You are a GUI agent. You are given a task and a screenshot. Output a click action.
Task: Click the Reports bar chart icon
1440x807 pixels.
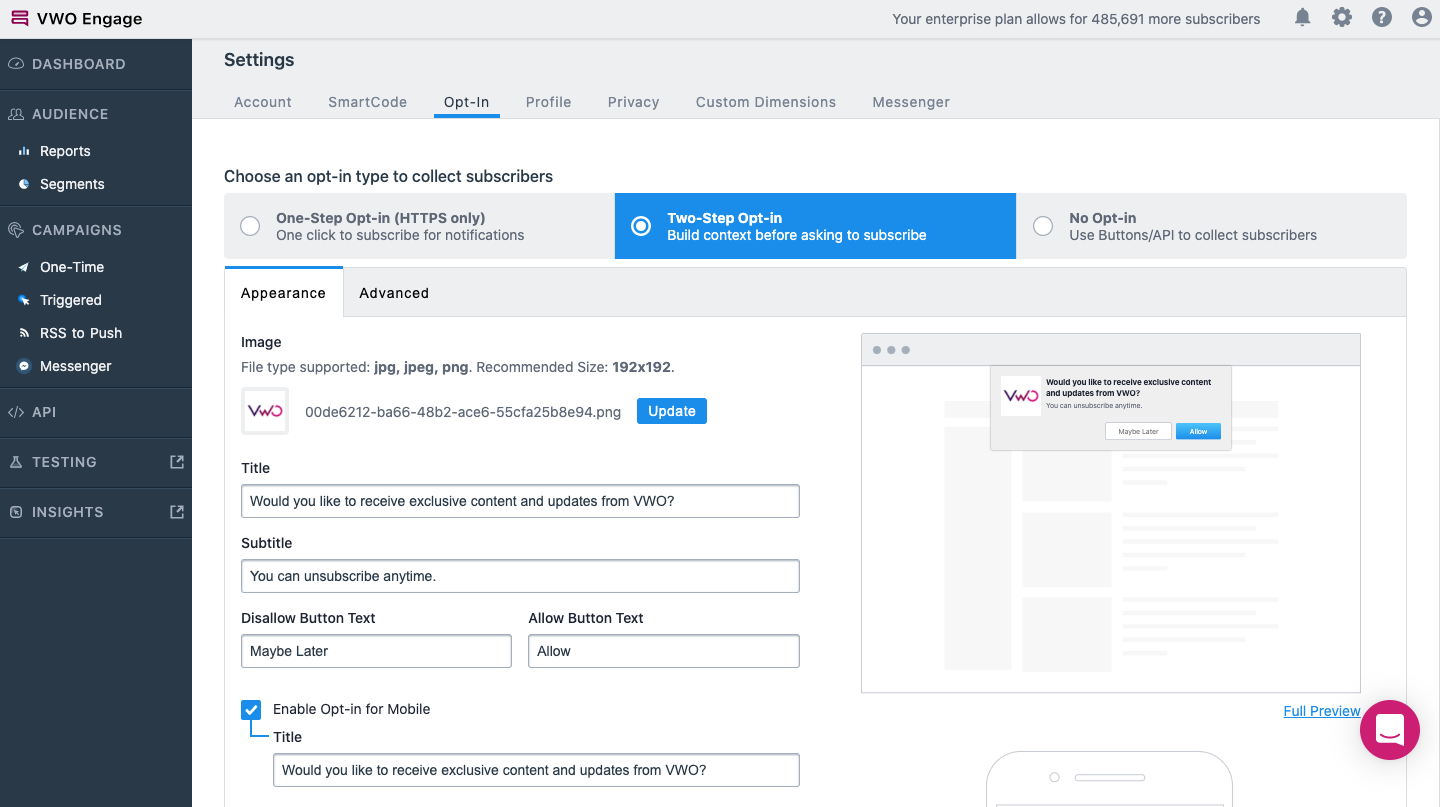coord(24,151)
